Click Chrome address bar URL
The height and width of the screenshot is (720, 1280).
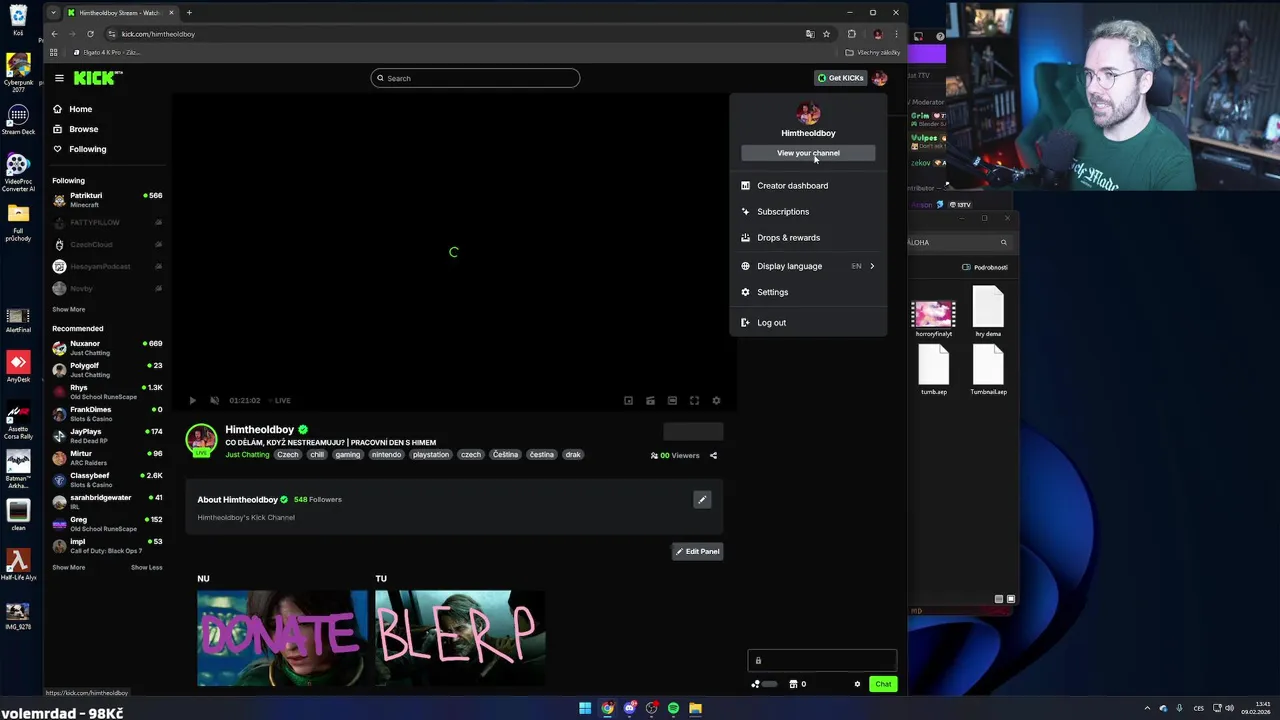point(158,34)
